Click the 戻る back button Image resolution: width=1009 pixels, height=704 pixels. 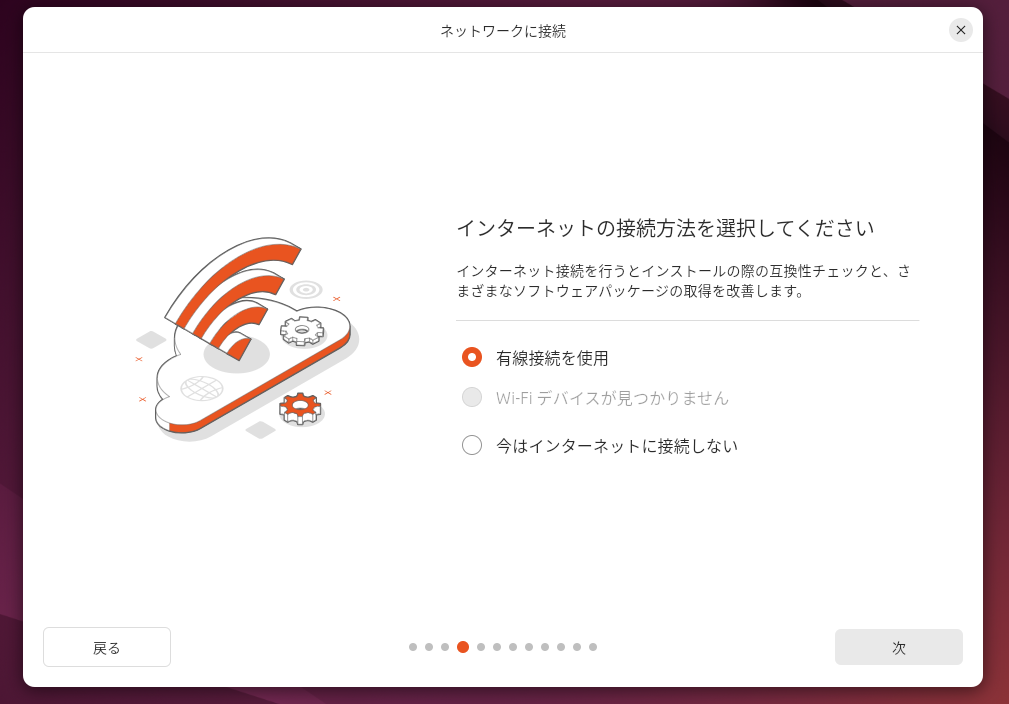point(107,647)
